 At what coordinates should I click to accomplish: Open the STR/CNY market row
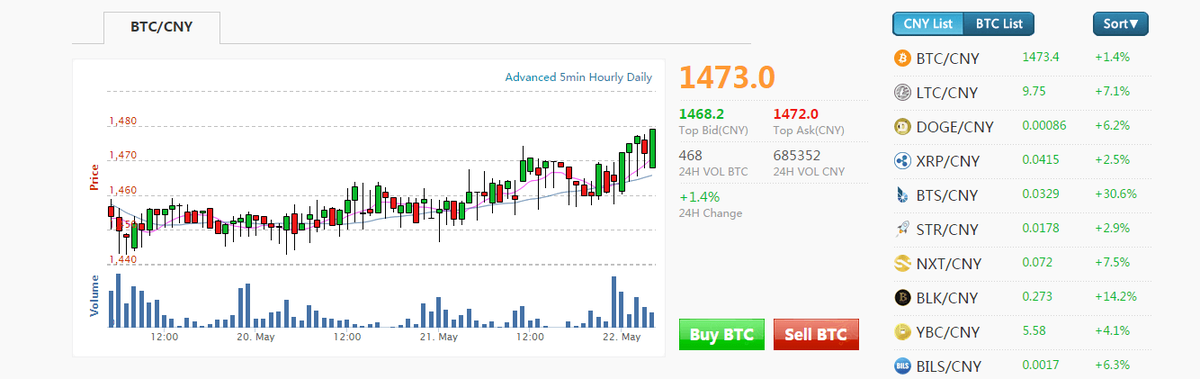coord(1021,229)
